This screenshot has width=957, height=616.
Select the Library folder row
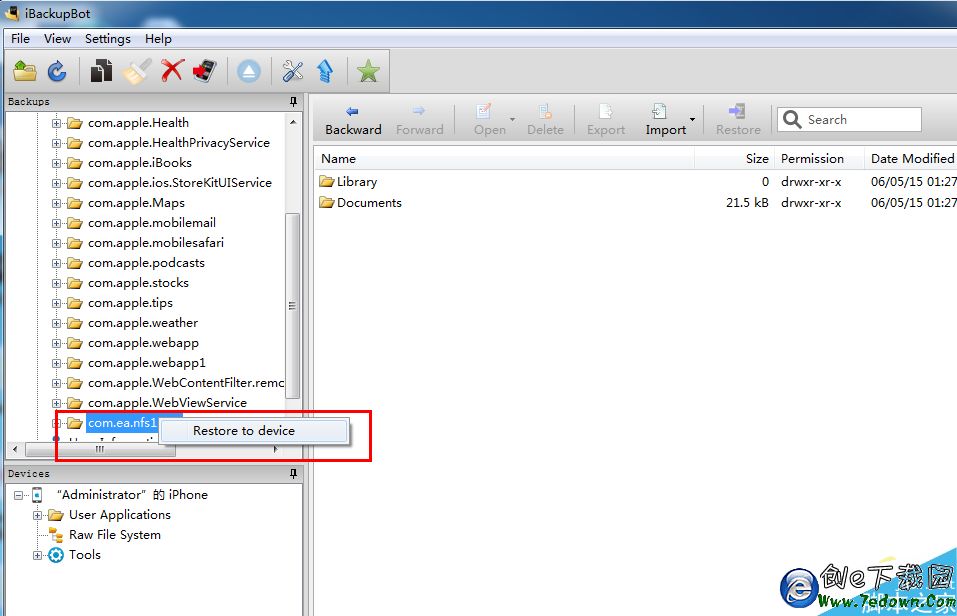click(356, 182)
